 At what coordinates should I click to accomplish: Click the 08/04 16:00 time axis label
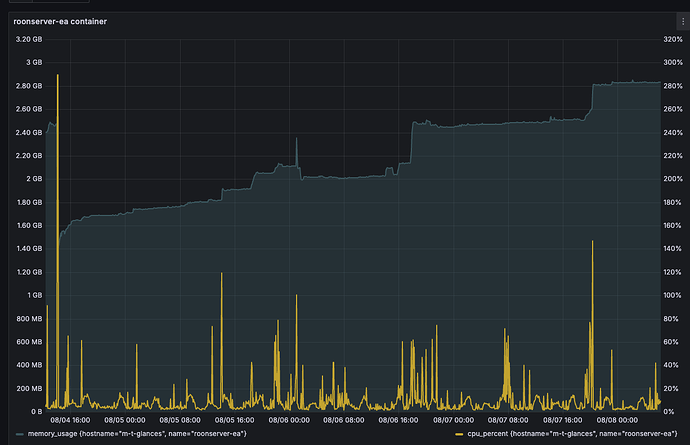click(x=70, y=420)
